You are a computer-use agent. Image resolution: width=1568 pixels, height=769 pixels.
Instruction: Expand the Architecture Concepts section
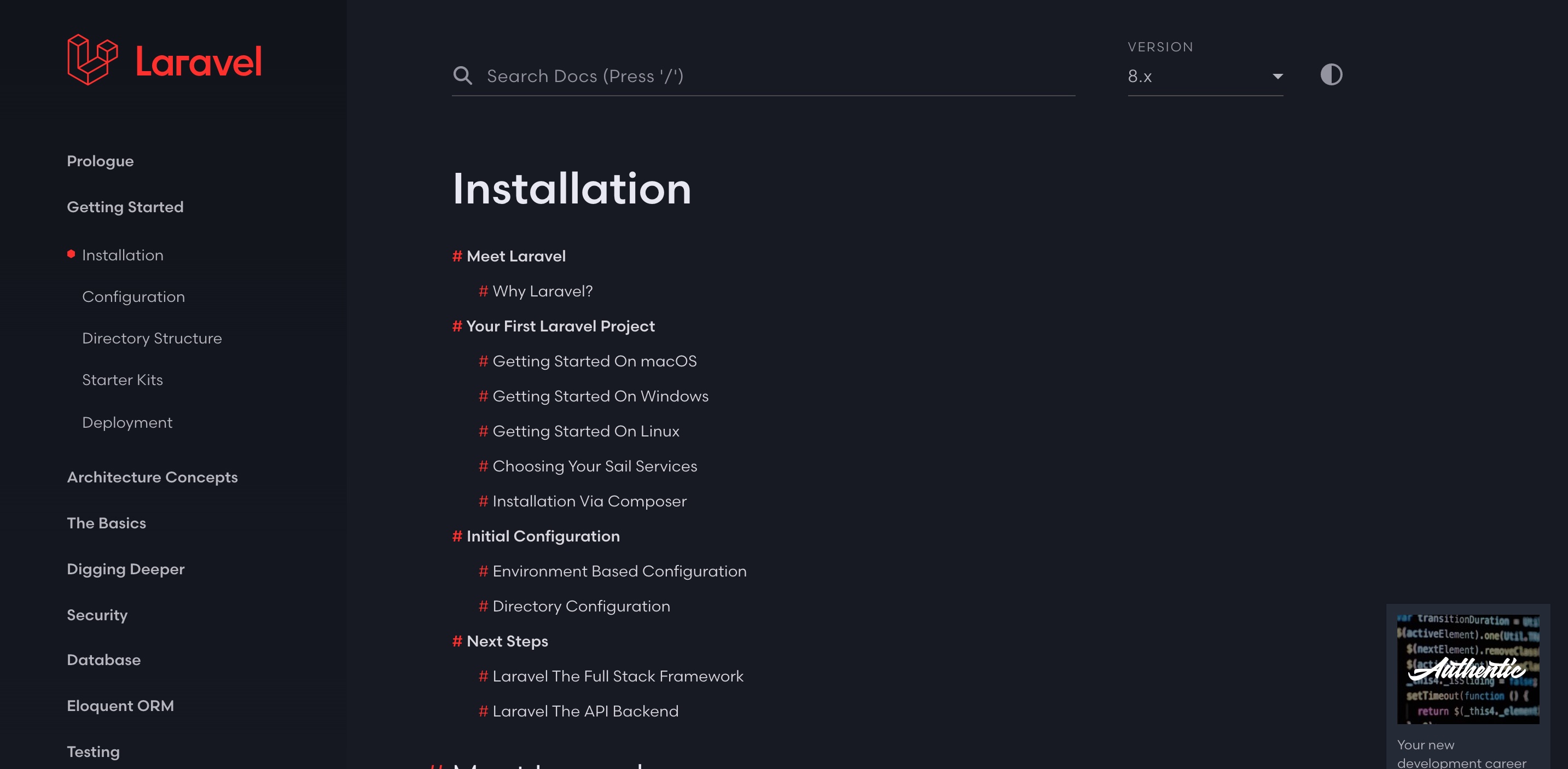152,477
